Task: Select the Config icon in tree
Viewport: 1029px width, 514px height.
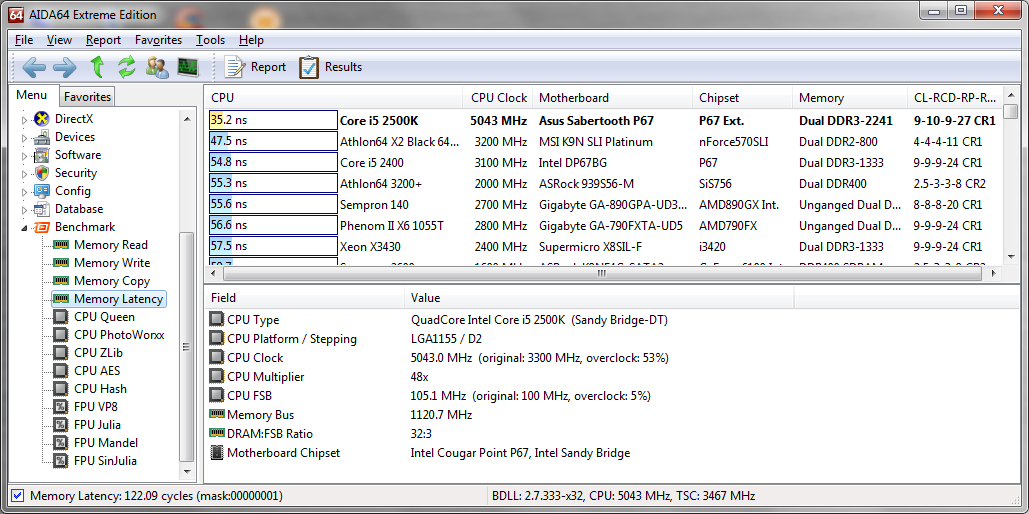Action: pos(41,192)
